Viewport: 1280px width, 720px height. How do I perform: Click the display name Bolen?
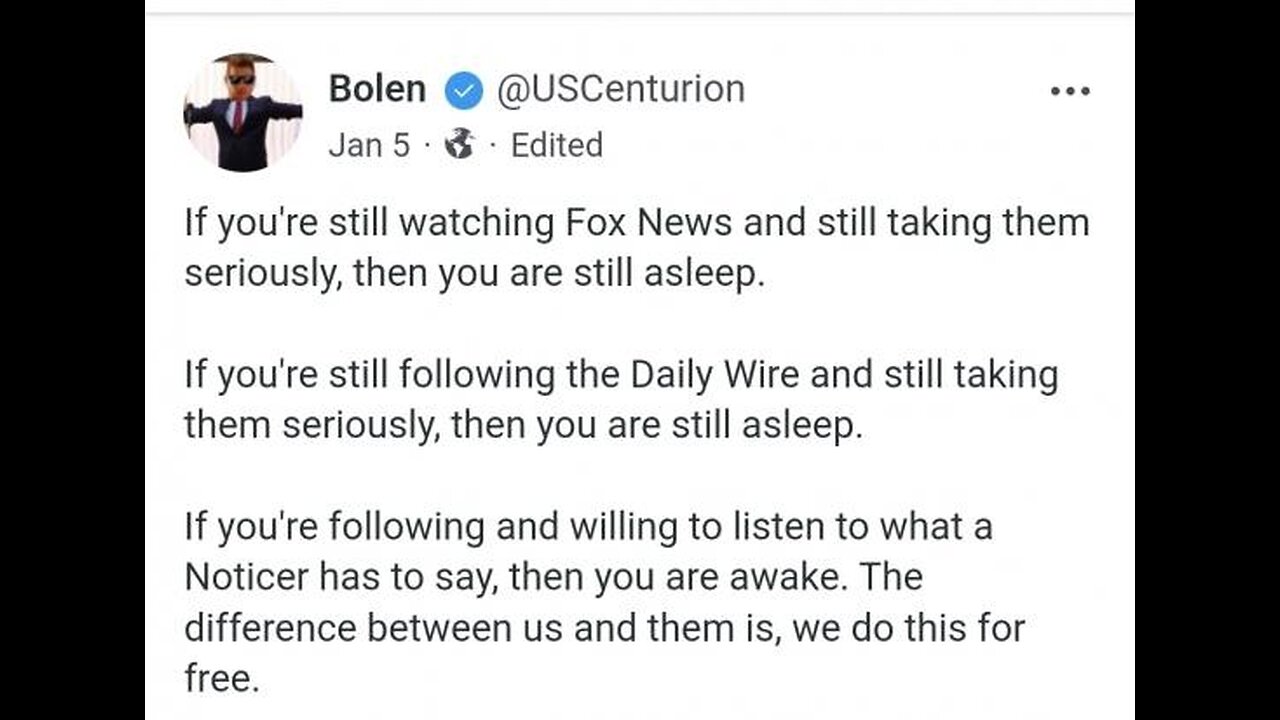point(377,88)
